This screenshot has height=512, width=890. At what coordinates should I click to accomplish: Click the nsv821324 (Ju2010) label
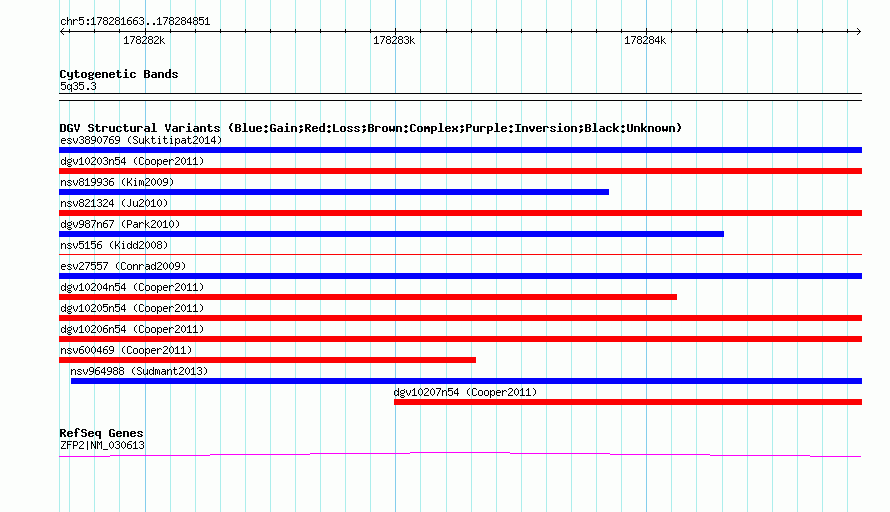coord(114,203)
